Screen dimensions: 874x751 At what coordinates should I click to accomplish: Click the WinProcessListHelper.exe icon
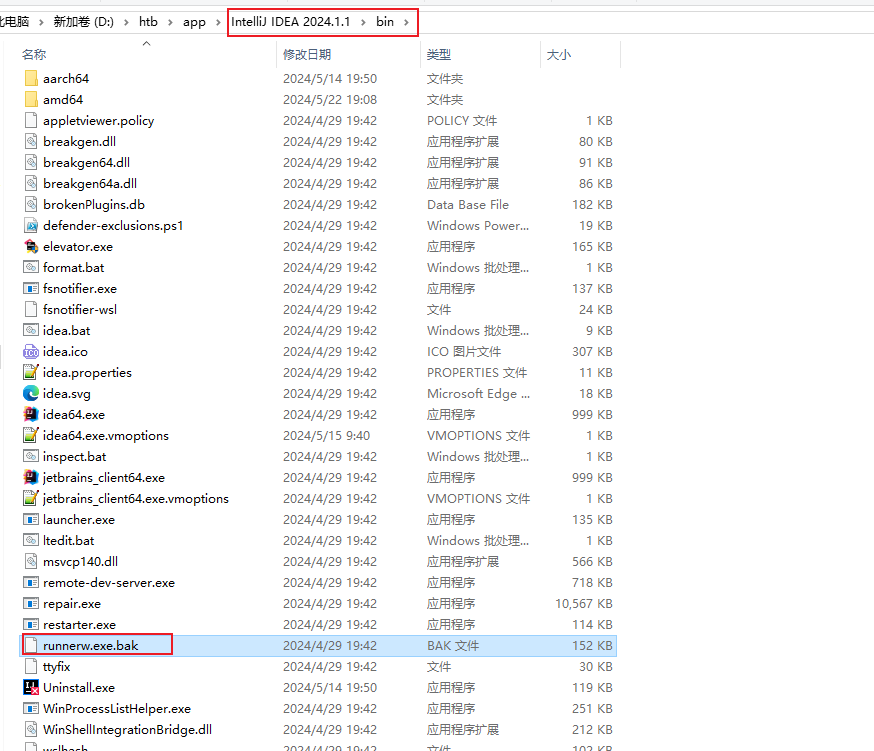pyautogui.click(x=31, y=709)
